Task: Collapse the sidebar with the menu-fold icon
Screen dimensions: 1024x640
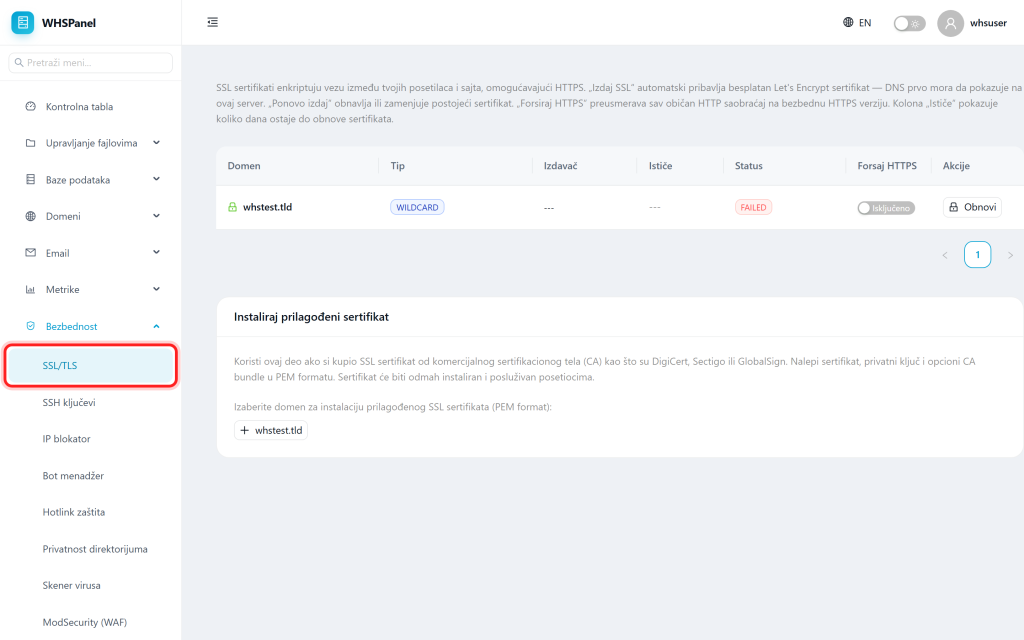Action: coord(212,22)
